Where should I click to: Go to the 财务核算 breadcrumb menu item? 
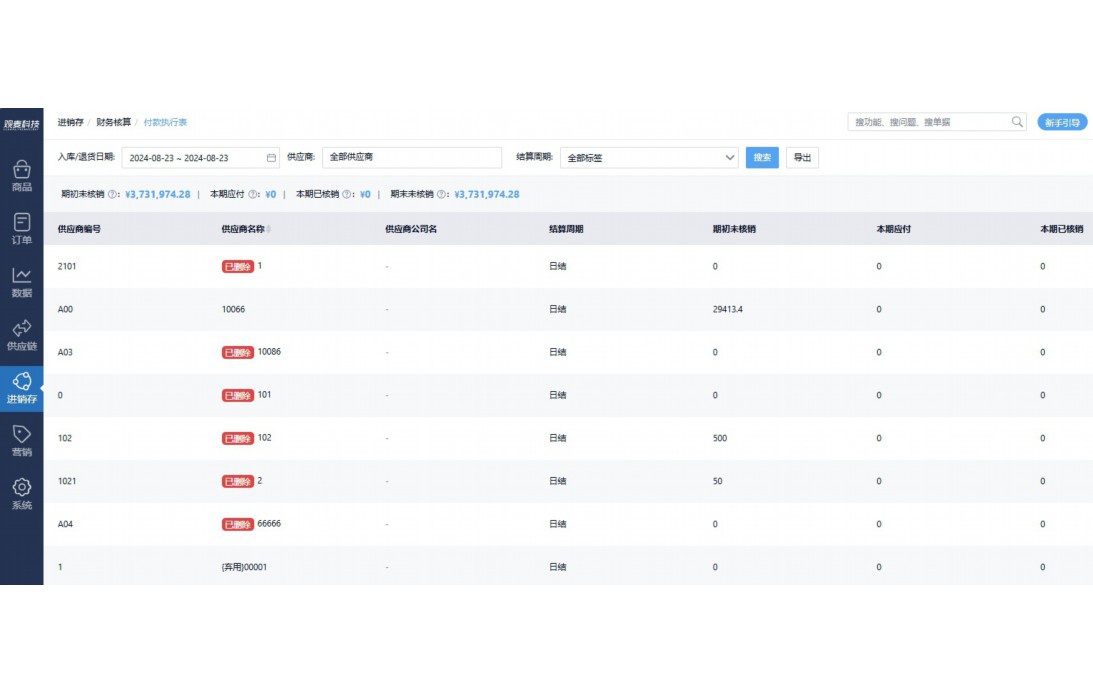pyautogui.click(x=113, y=121)
